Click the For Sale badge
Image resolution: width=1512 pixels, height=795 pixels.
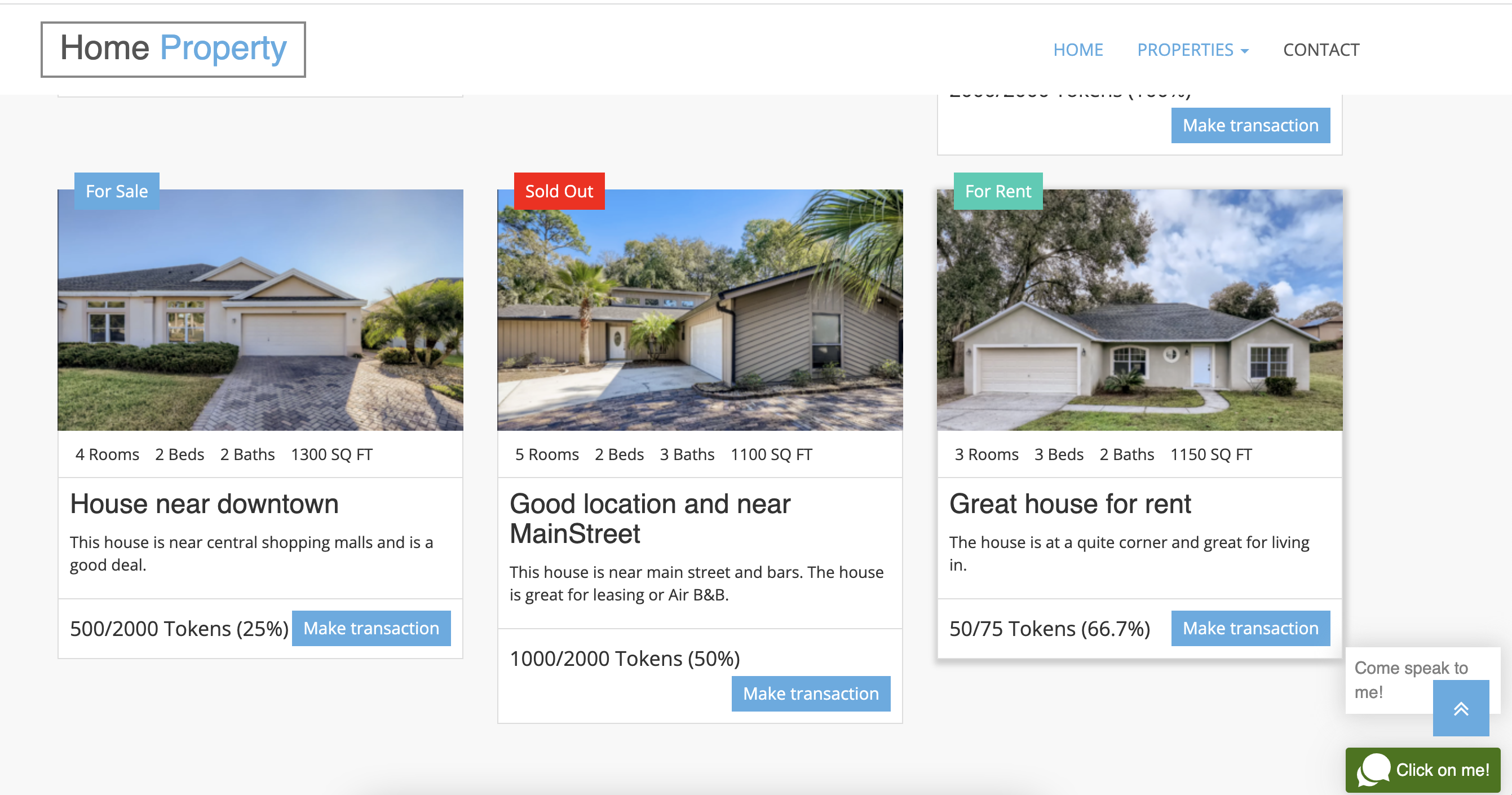pyautogui.click(x=117, y=191)
